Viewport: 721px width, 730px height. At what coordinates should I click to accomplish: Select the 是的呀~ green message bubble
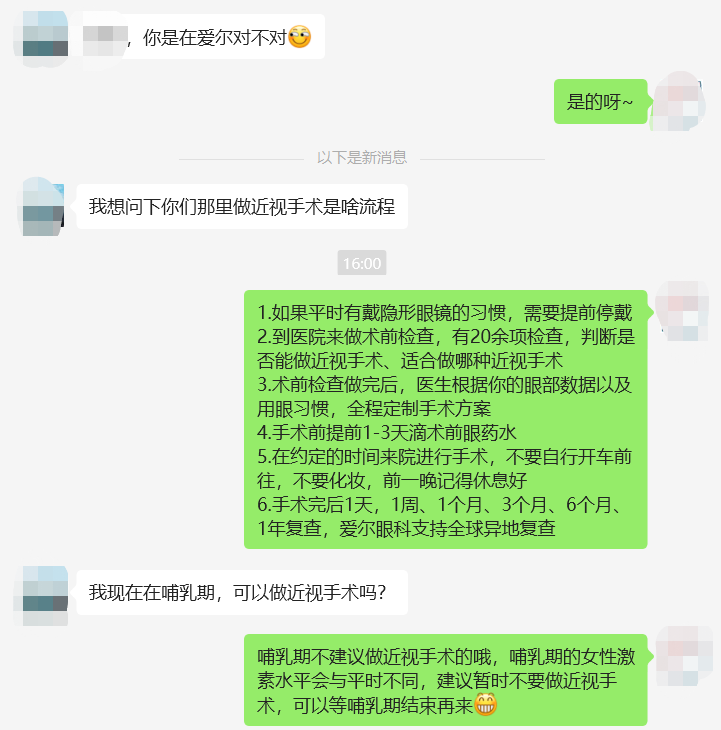(600, 101)
